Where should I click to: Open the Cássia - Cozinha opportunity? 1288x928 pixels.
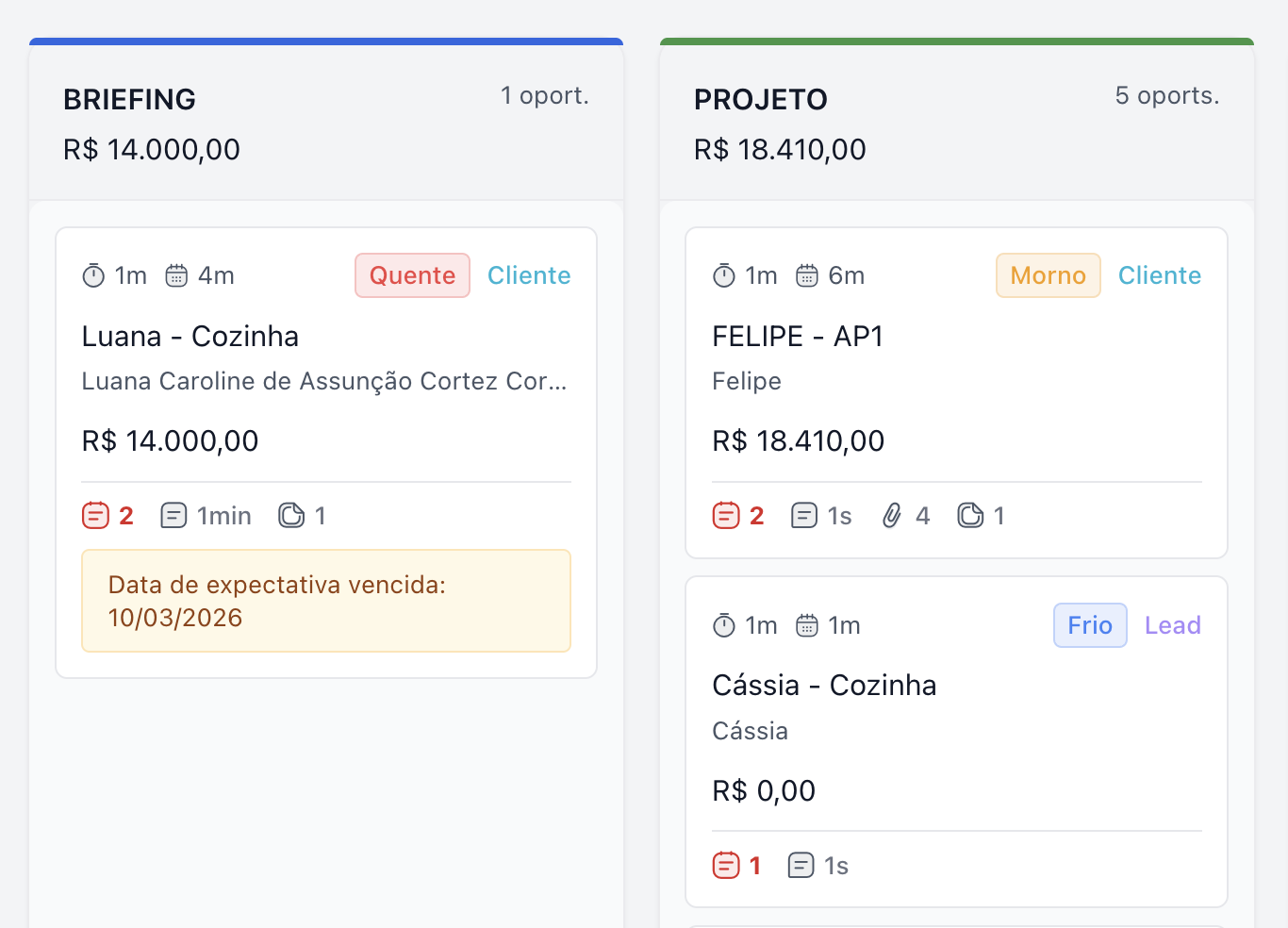coord(824,686)
